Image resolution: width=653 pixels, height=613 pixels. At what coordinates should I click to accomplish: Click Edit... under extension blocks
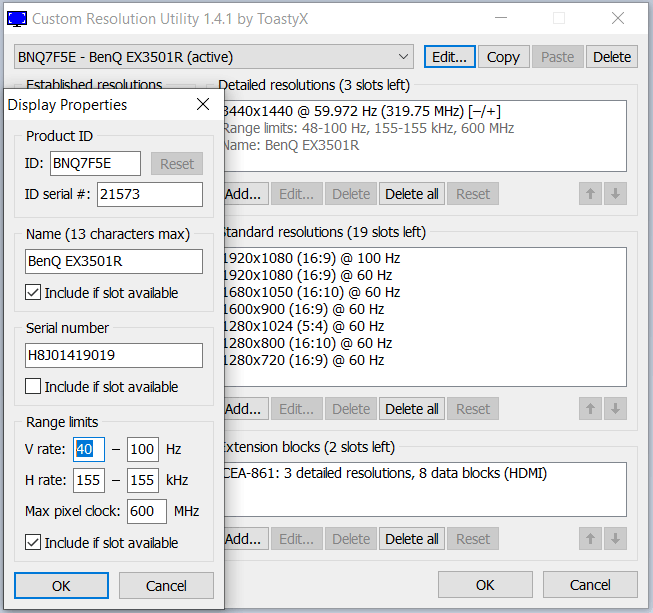point(297,539)
